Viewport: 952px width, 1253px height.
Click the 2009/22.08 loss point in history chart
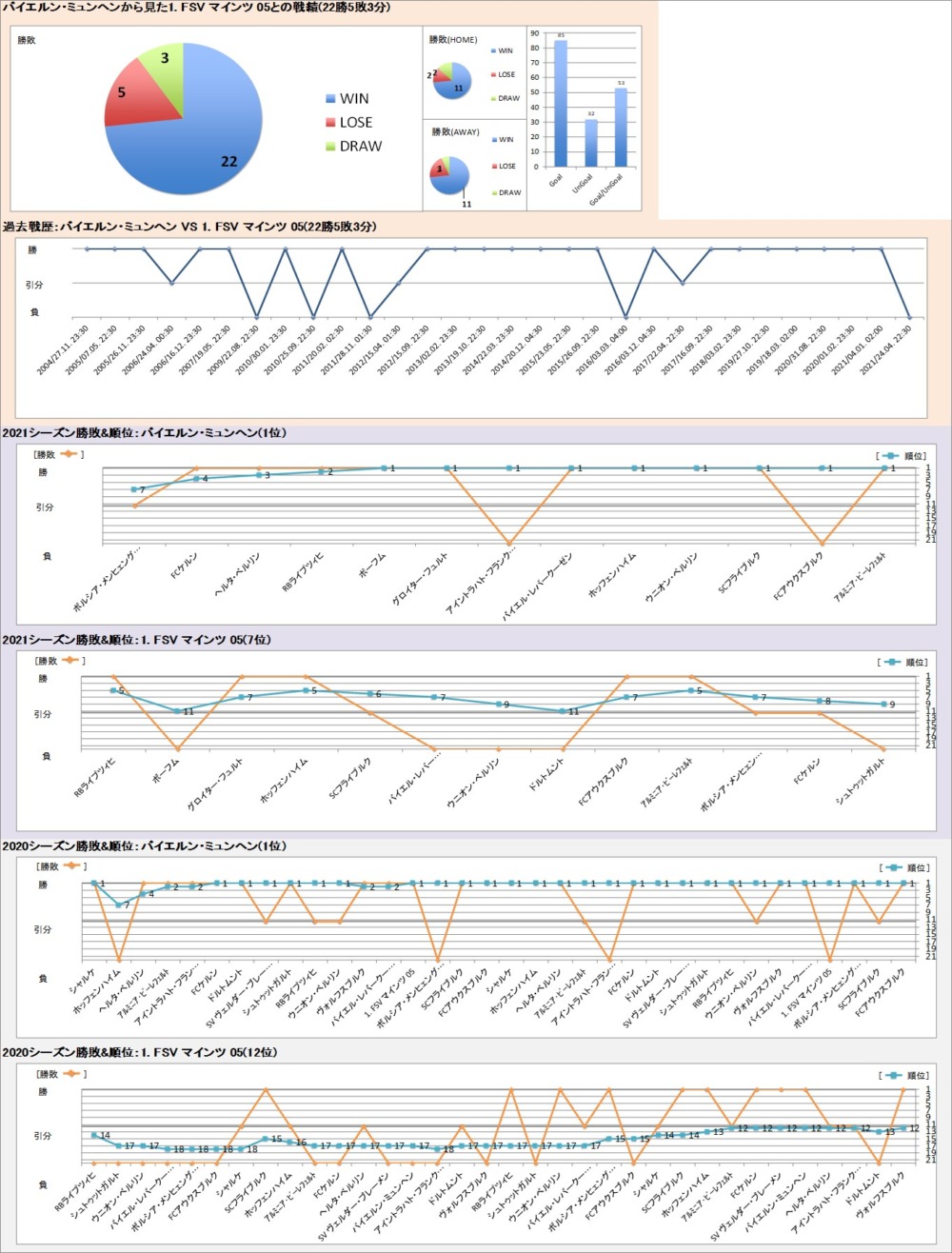tap(256, 317)
